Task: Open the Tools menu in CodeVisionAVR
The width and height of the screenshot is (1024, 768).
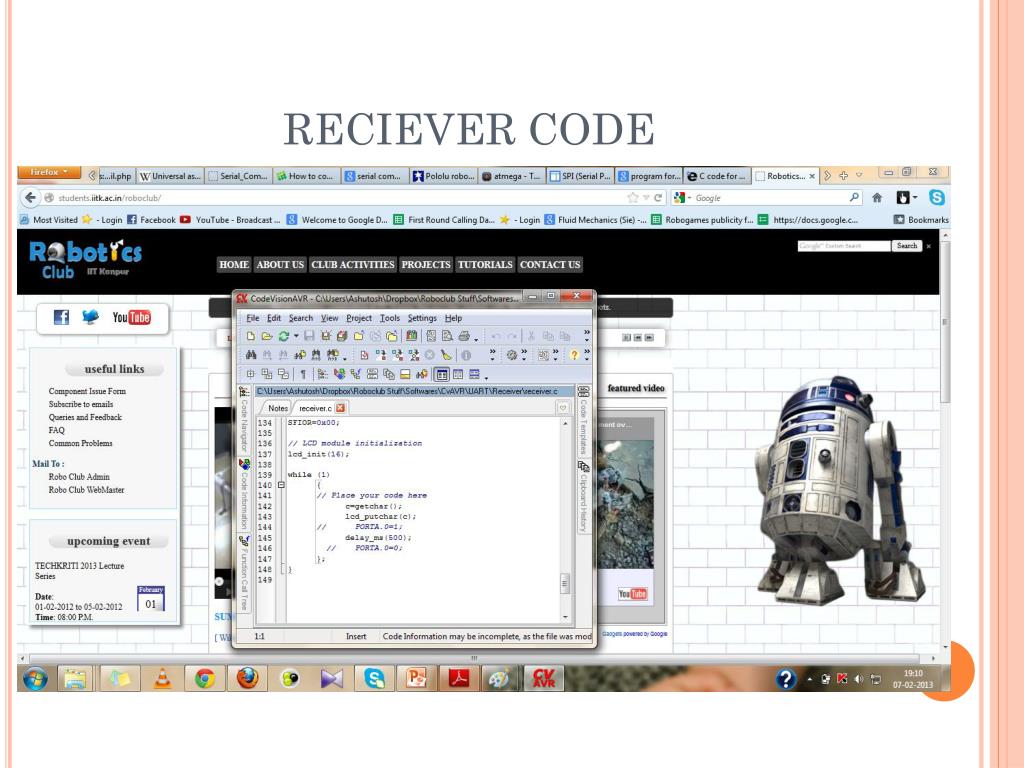Action: point(390,318)
